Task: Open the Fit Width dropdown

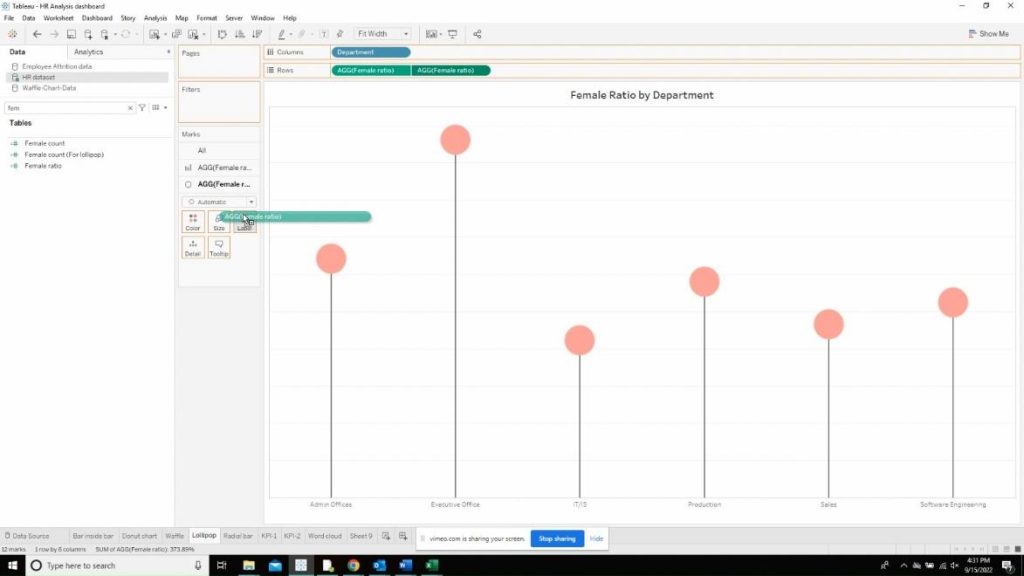Action: pos(405,33)
